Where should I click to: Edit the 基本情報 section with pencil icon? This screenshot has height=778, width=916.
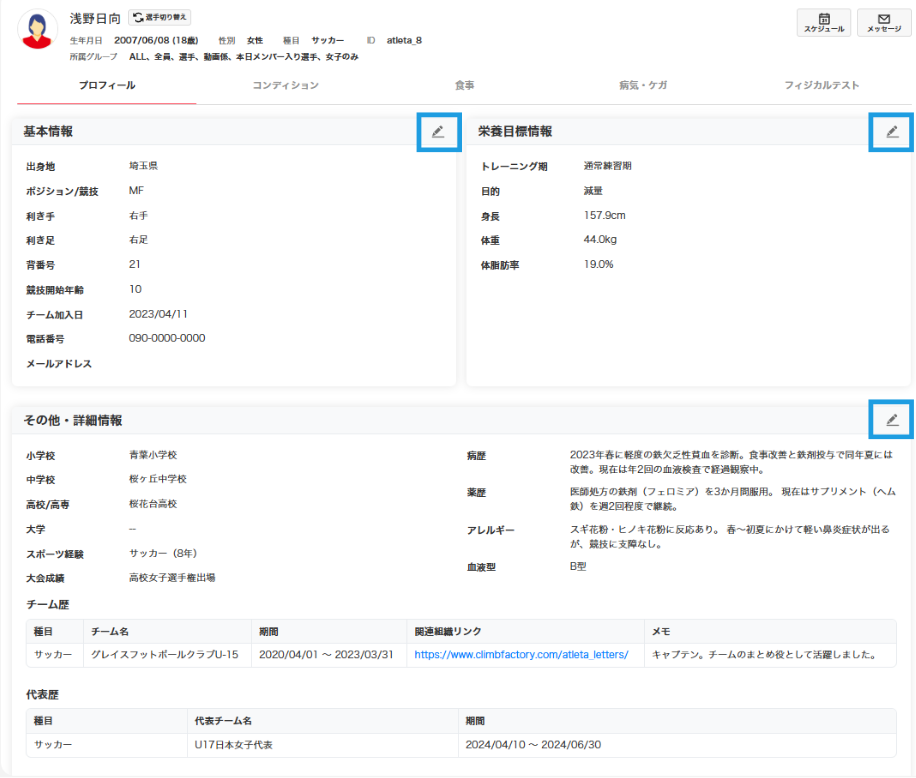click(437, 131)
